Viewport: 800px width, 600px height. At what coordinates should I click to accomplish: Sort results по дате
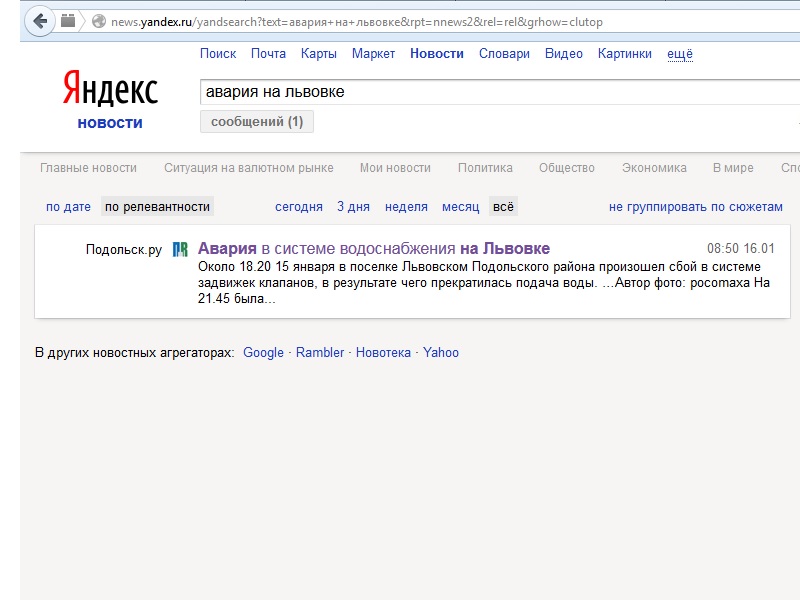pos(68,207)
